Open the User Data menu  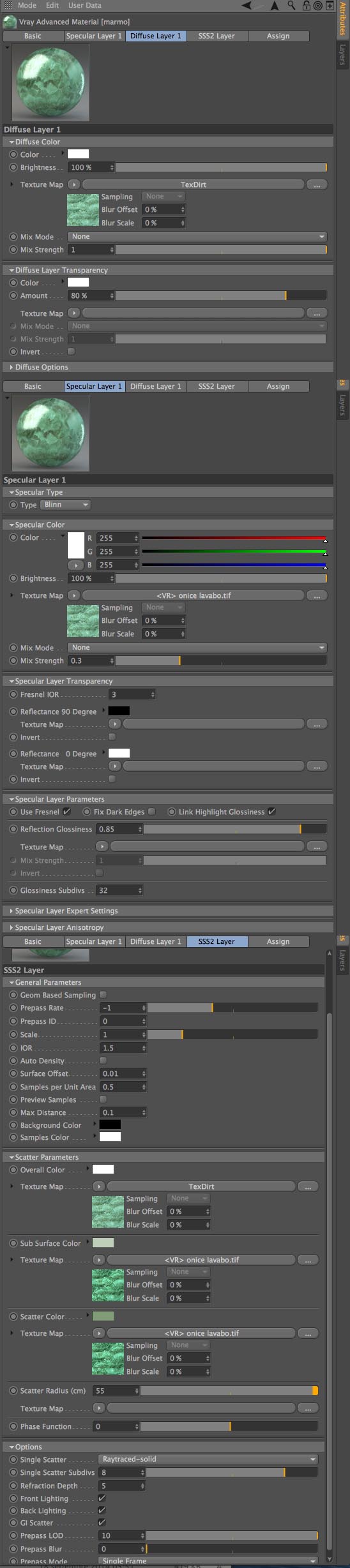(x=85, y=5)
